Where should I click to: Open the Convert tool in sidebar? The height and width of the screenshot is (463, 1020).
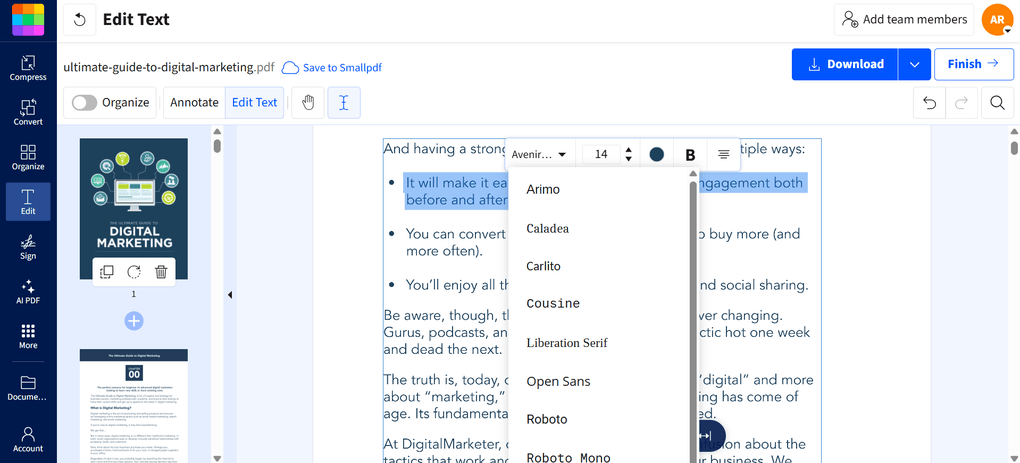28,112
